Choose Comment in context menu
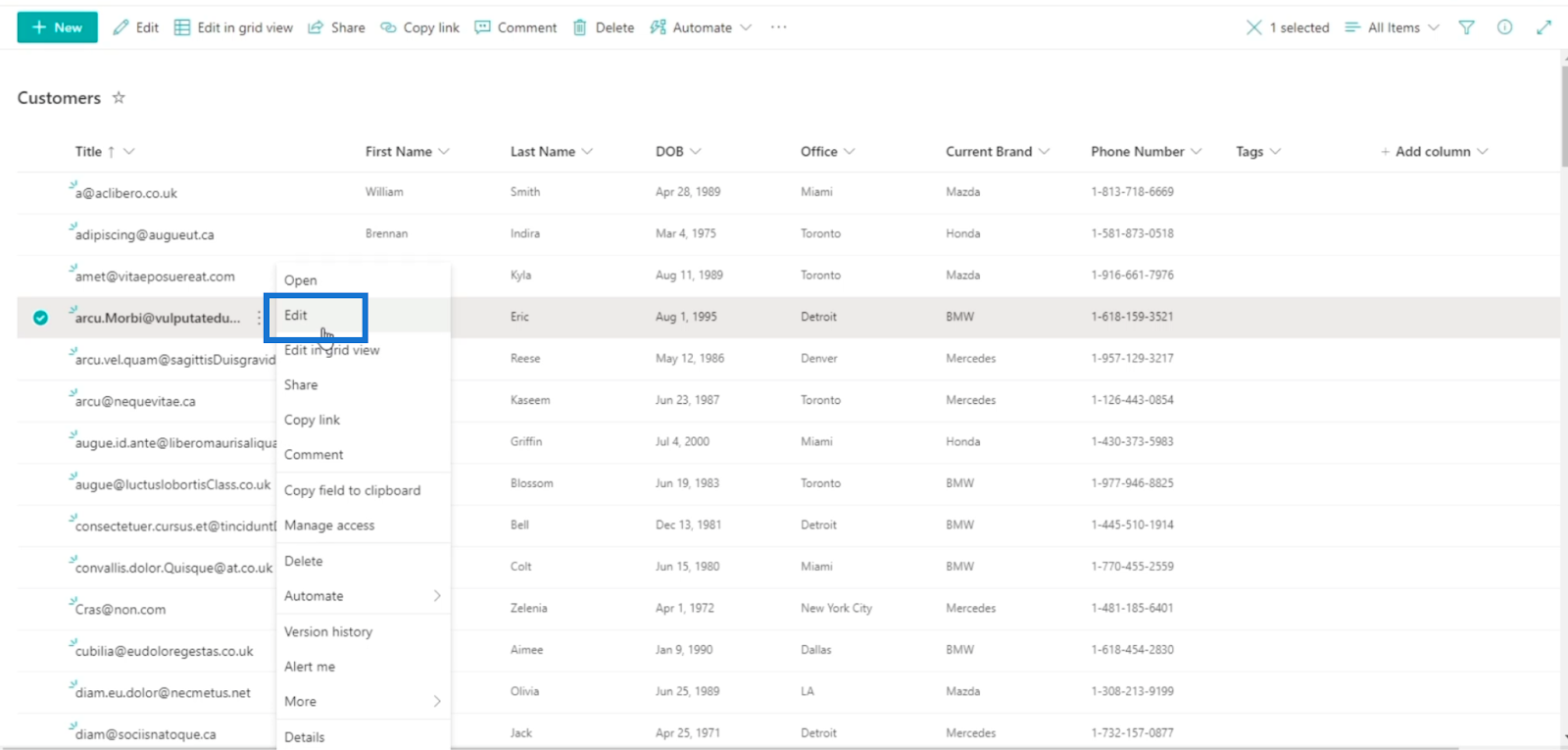This screenshot has height=750, width=1568. (364, 455)
